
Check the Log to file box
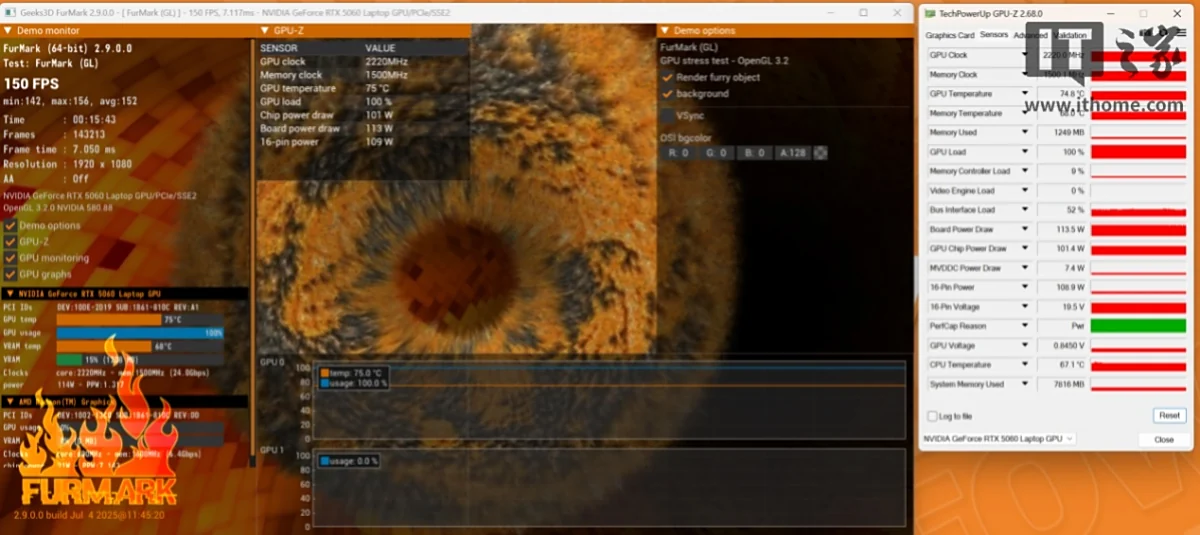[x=933, y=416]
